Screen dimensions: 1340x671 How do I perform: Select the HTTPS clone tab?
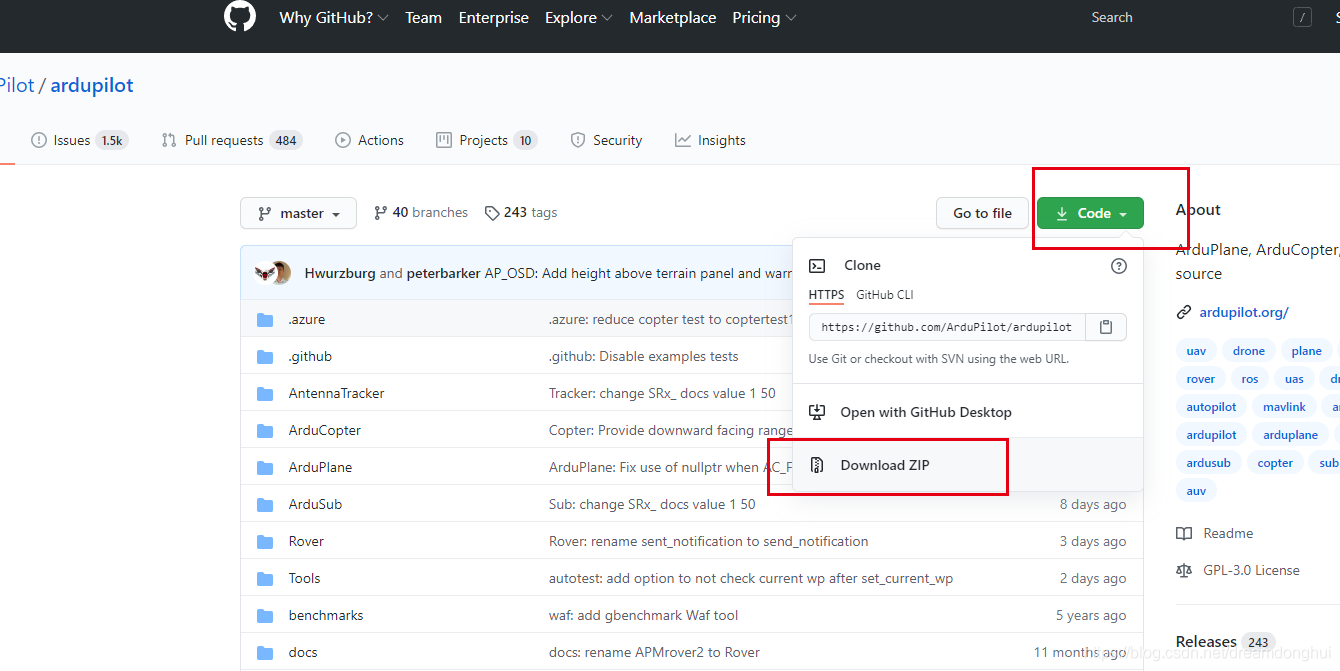pyautogui.click(x=826, y=295)
